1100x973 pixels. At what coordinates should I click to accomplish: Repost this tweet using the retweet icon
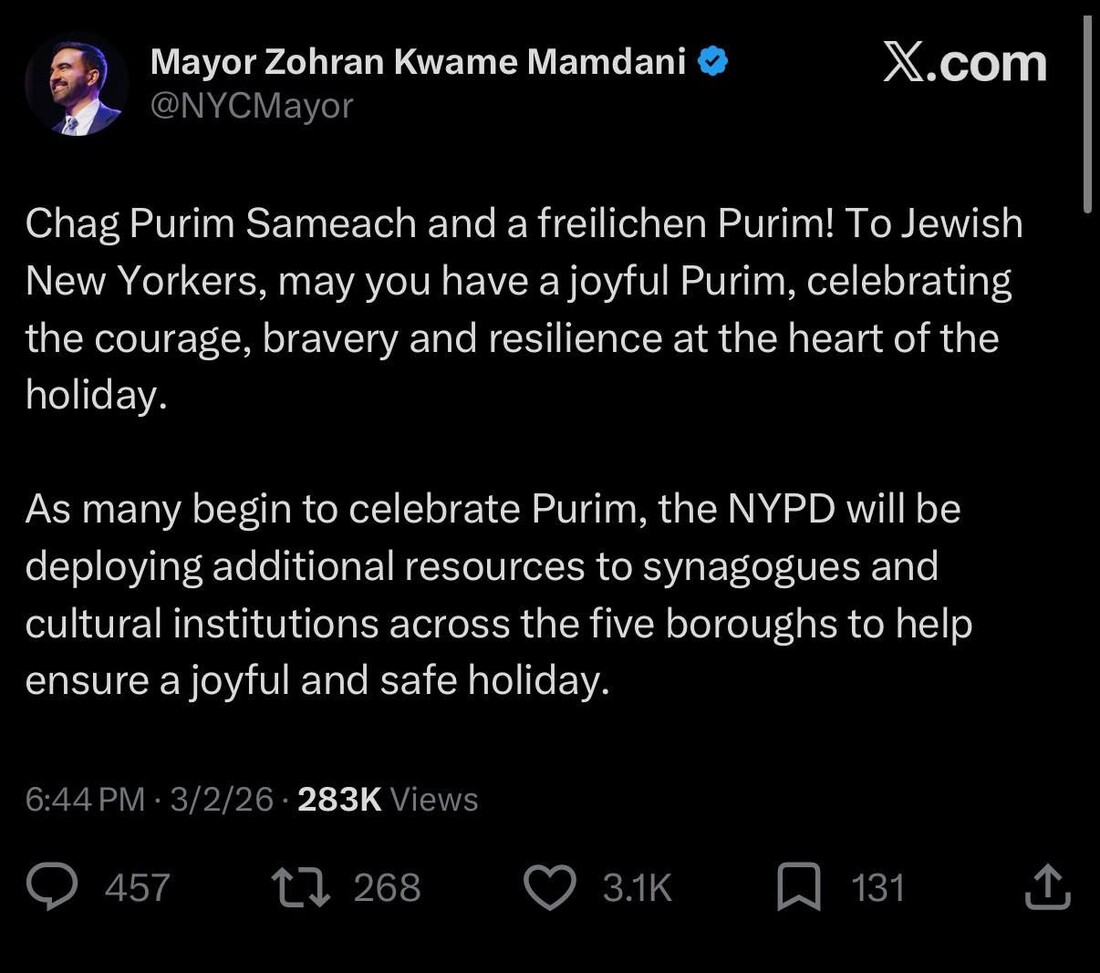(x=302, y=888)
